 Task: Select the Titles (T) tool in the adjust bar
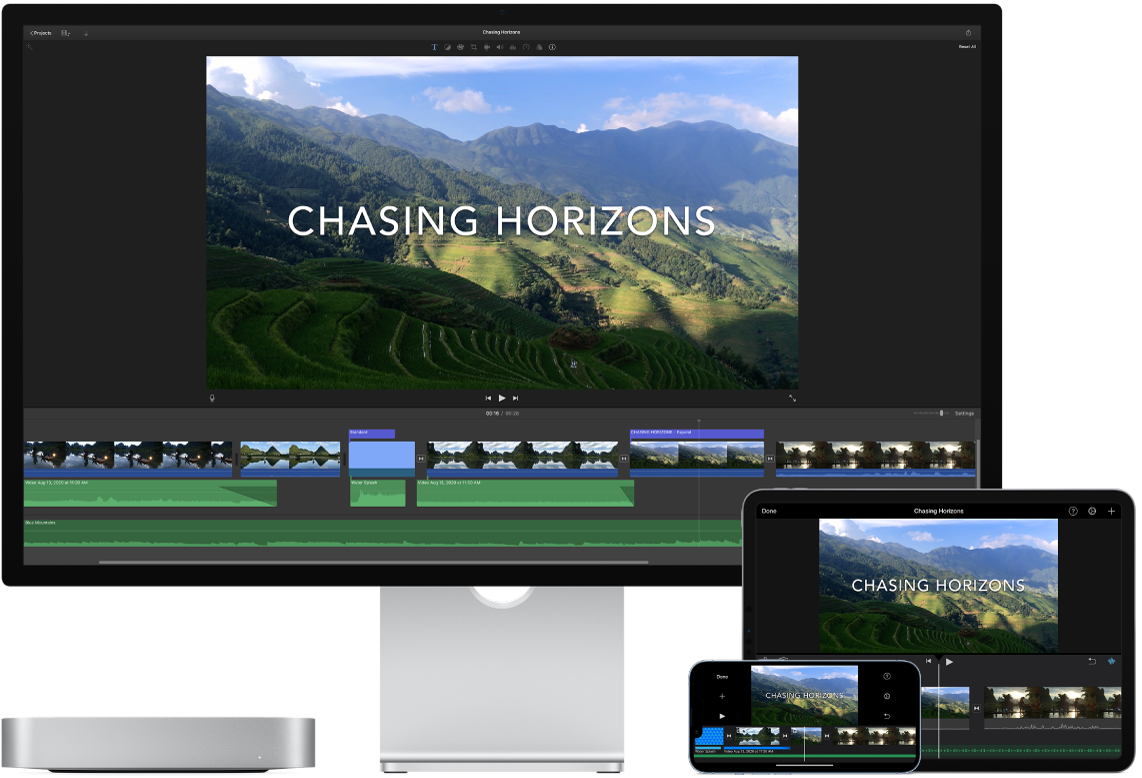(434, 47)
